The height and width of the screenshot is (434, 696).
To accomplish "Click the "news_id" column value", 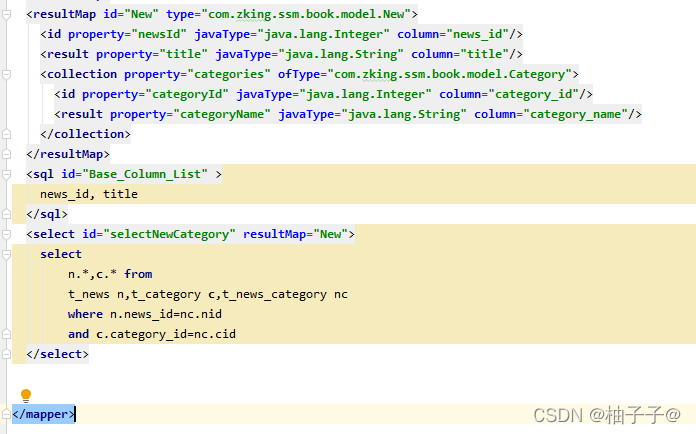I will pyautogui.click(x=477, y=34).
